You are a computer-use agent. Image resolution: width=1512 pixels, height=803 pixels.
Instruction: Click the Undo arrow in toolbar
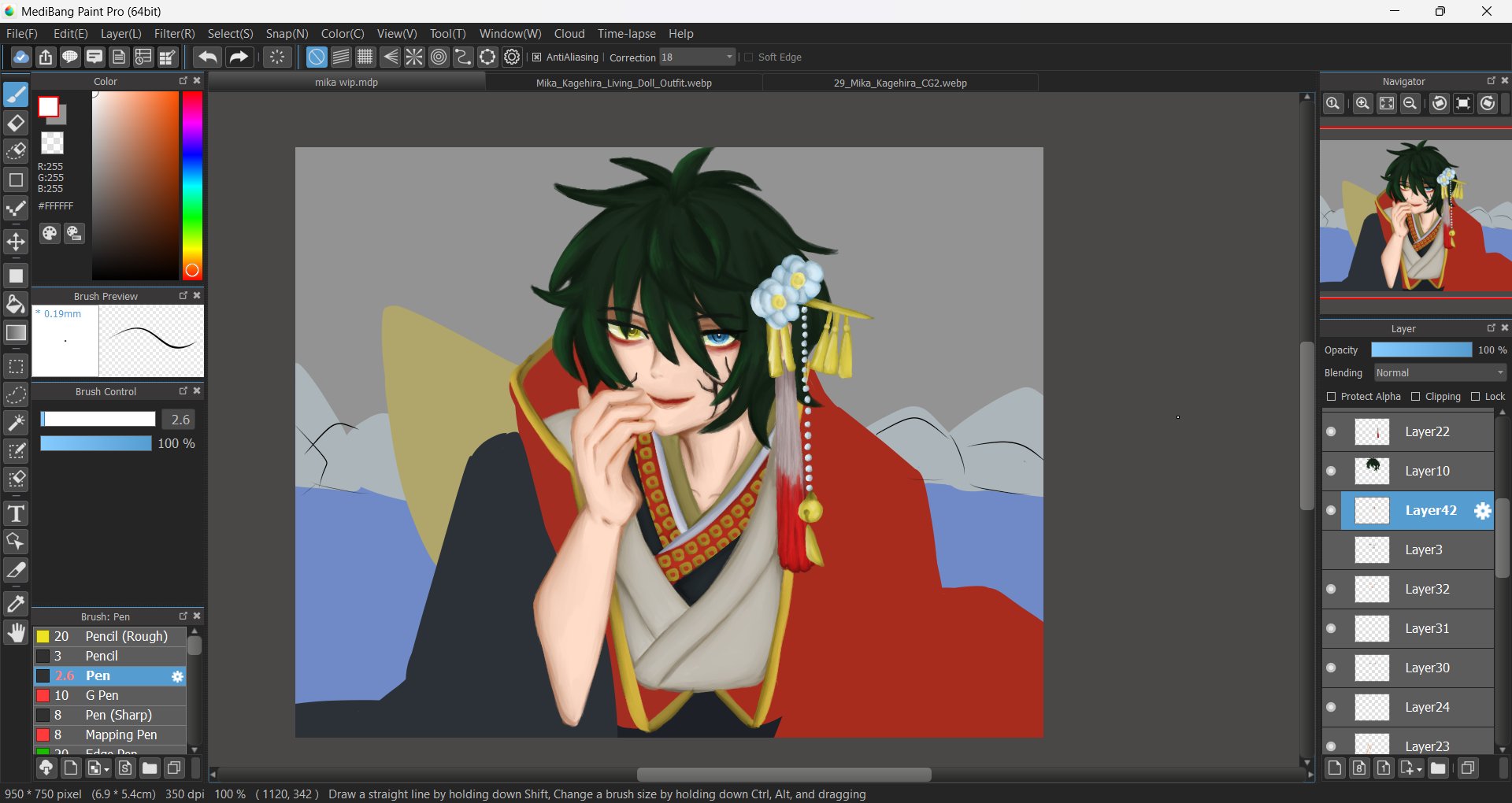(x=208, y=57)
